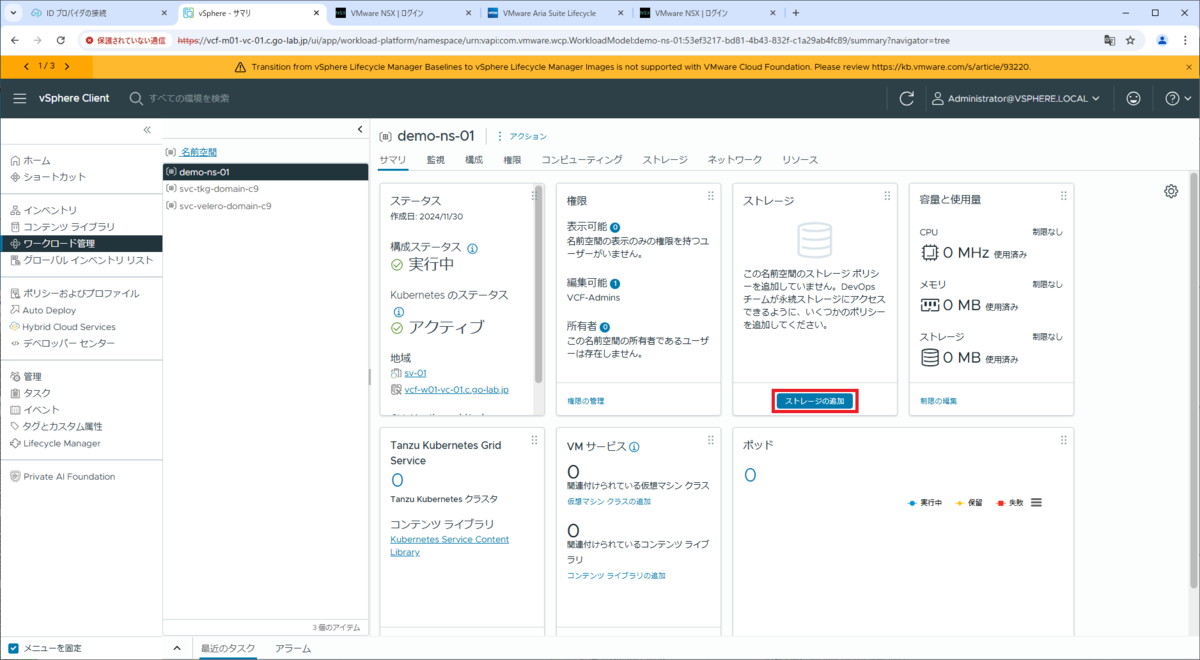The image size is (1200, 660).
Task: Go to the next notification banner
Action: [x=66, y=66]
